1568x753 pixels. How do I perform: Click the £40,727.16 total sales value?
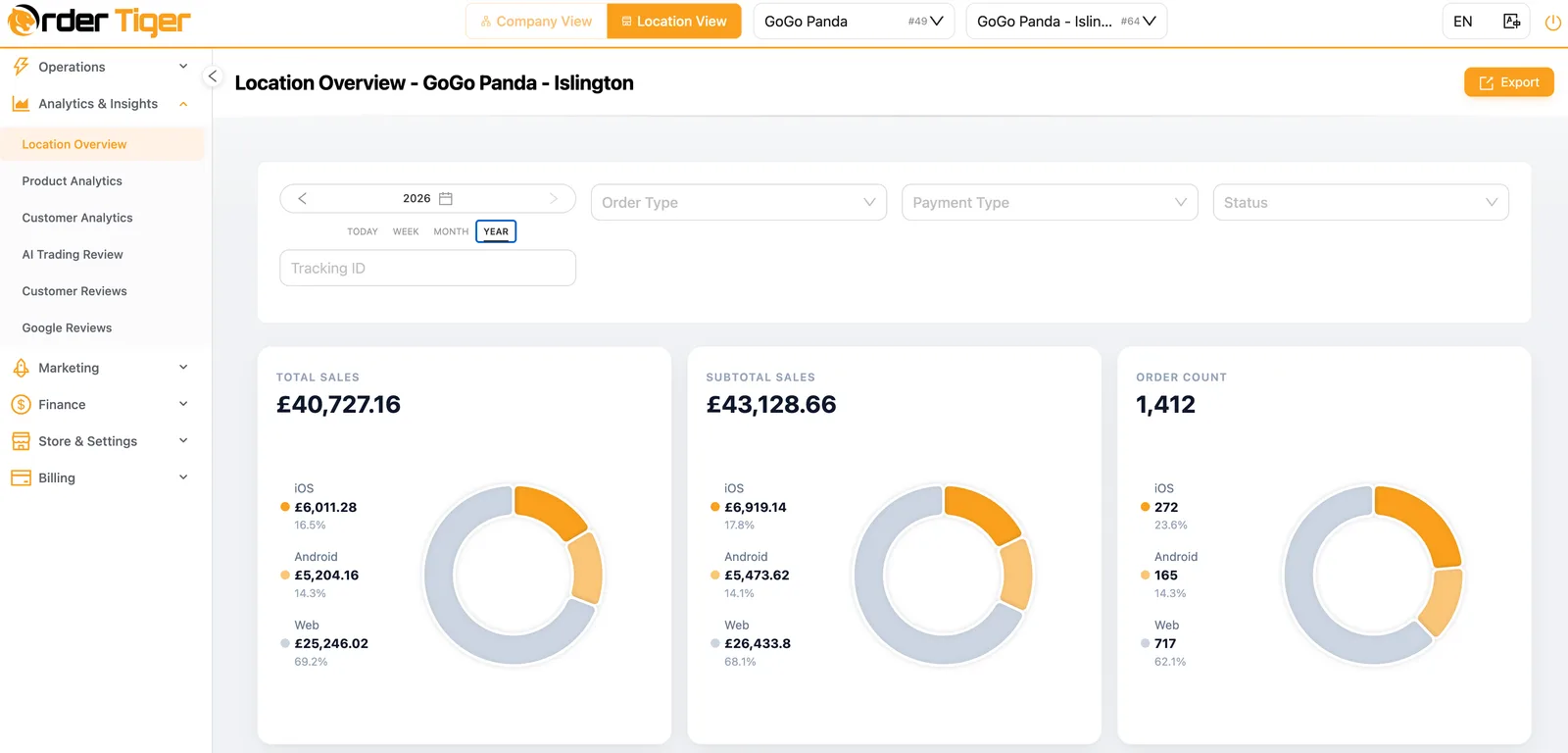point(338,405)
